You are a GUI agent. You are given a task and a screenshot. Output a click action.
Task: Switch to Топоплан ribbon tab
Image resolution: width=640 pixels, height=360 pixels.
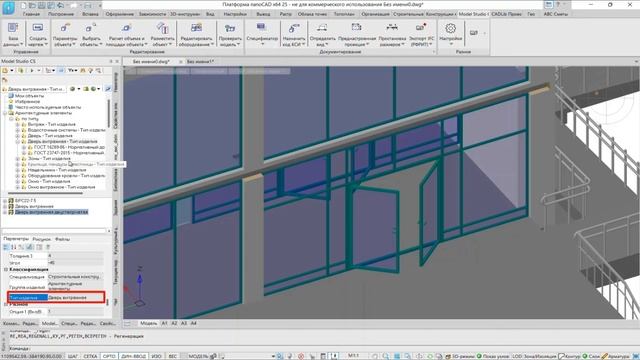344,14
